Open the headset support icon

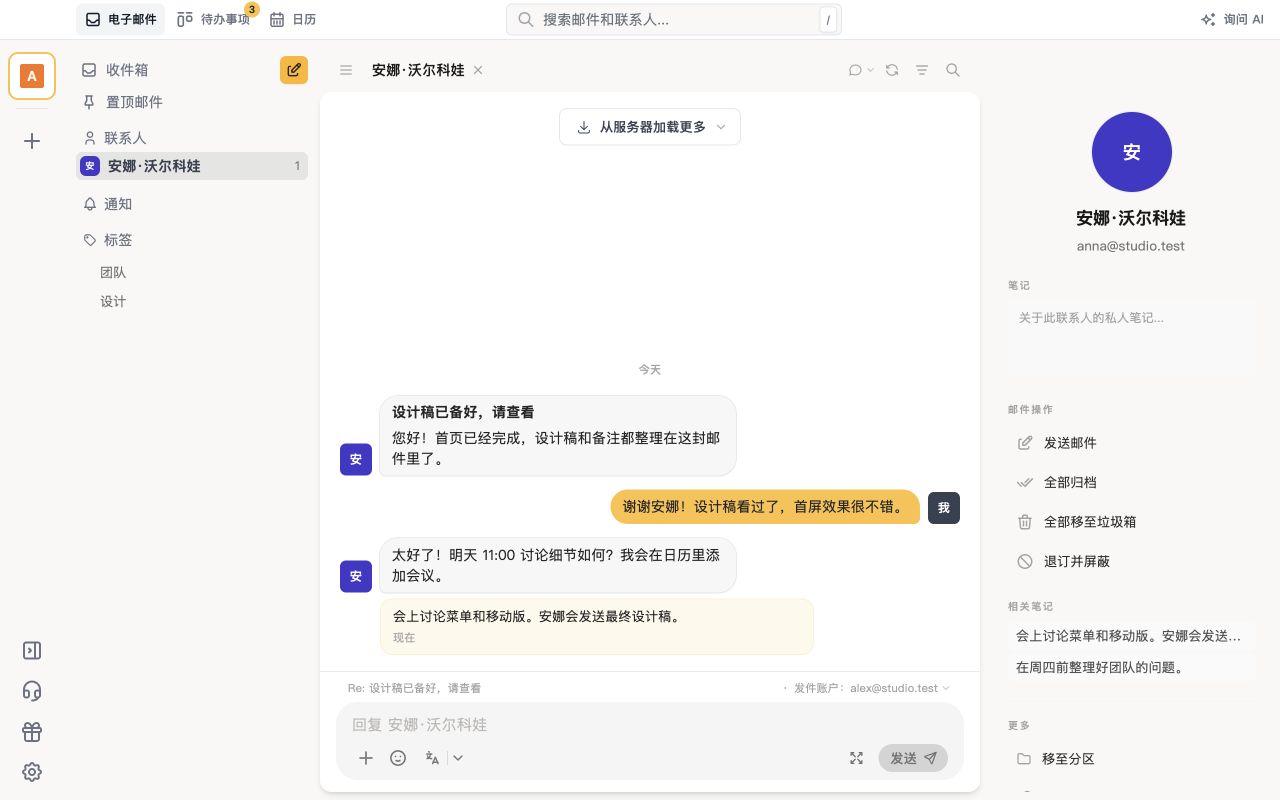pyautogui.click(x=32, y=691)
